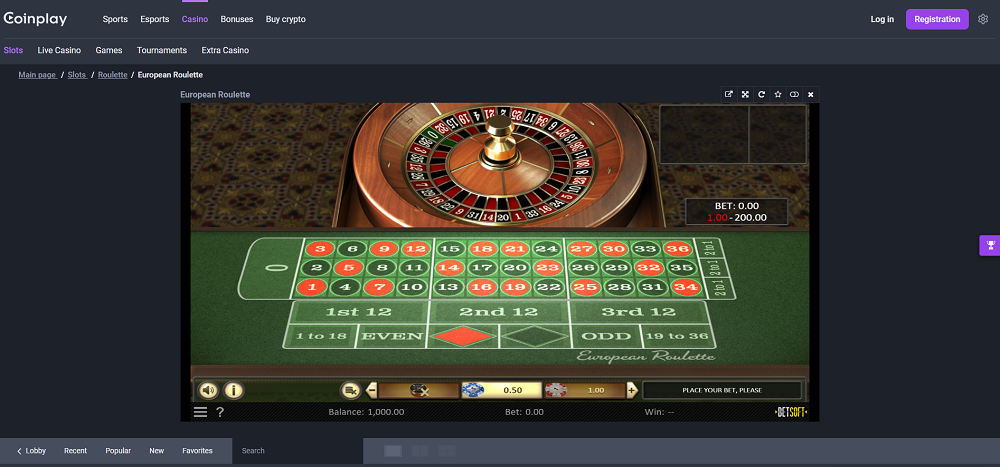Open the game info icon

coord(233,390)
